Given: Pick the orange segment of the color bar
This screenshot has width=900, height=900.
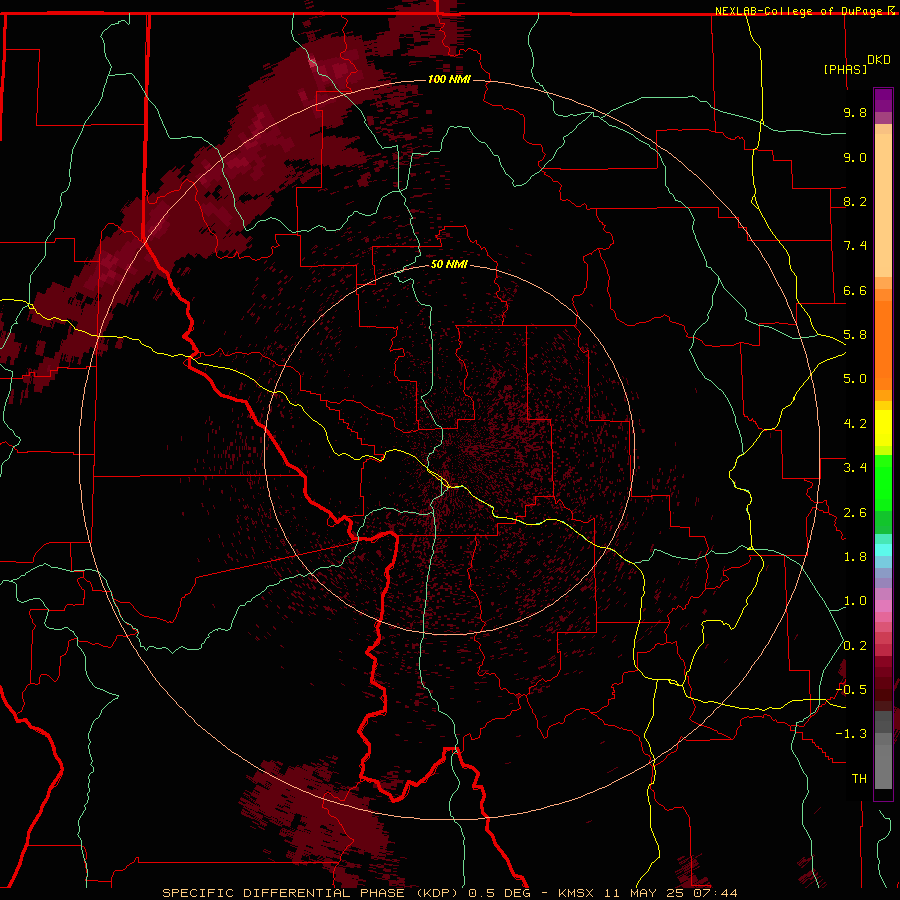Looking at the screenshot, I should coord(883,344).
